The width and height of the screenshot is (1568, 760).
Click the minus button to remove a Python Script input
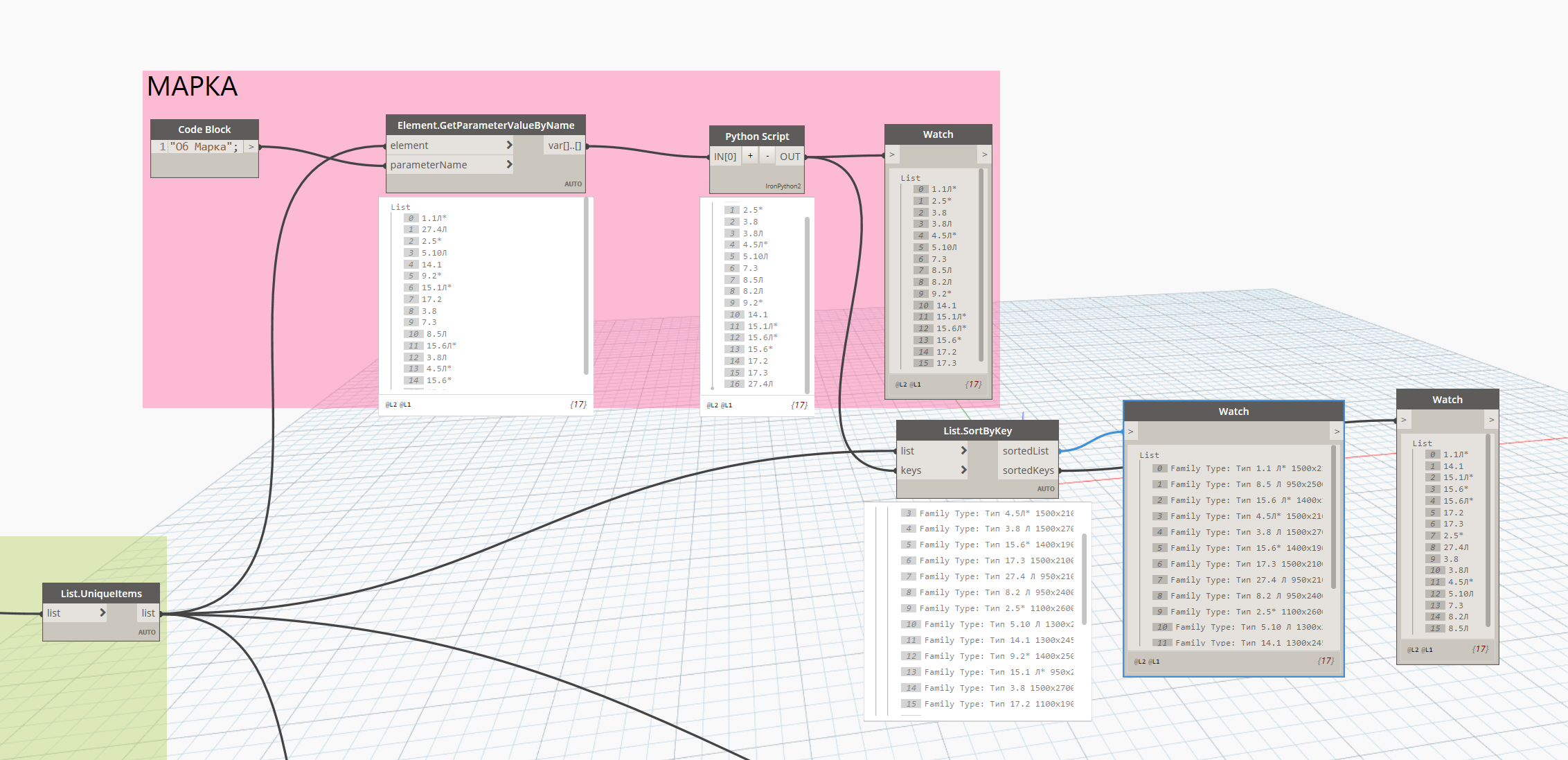(x=767, y=155)
